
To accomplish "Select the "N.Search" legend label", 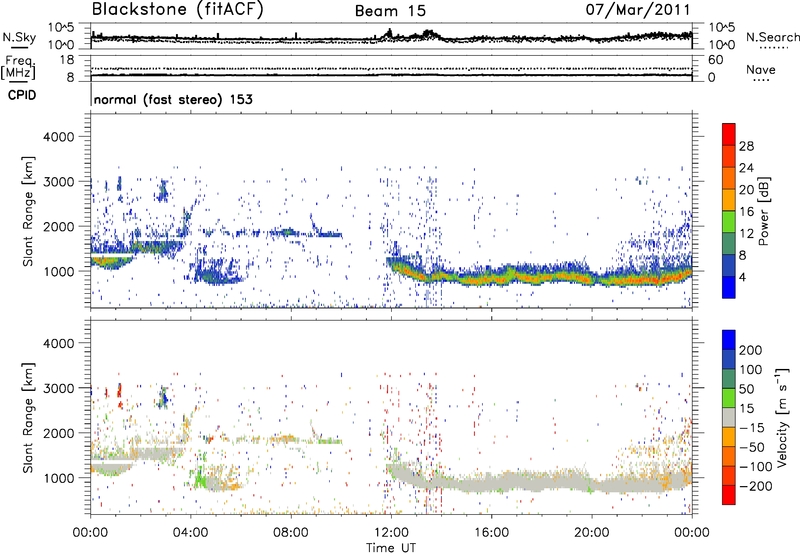I will point(772,37).
